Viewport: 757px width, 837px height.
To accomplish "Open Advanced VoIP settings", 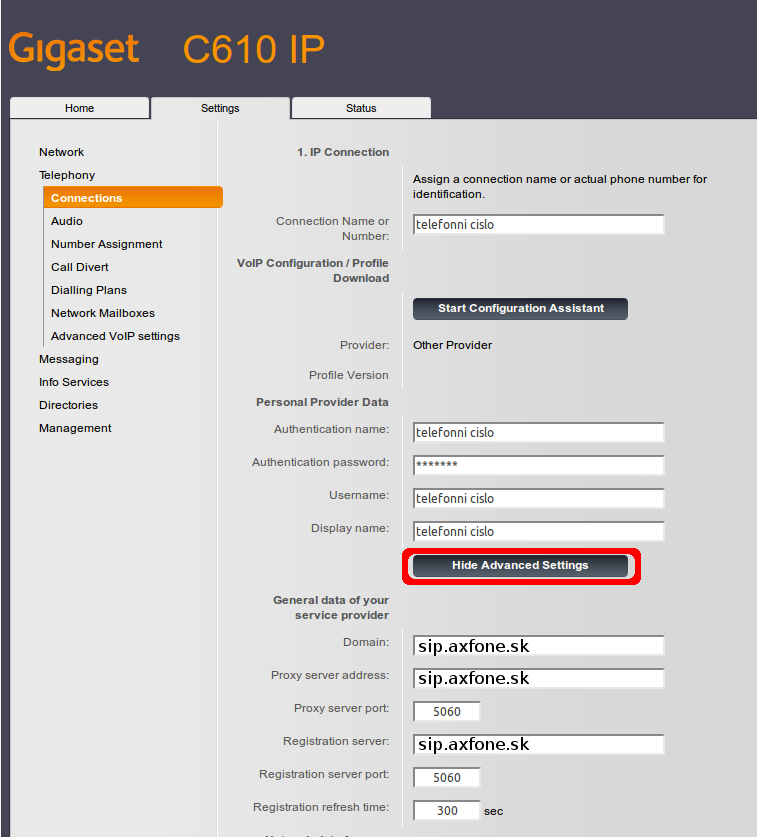I will pos(115,336).
